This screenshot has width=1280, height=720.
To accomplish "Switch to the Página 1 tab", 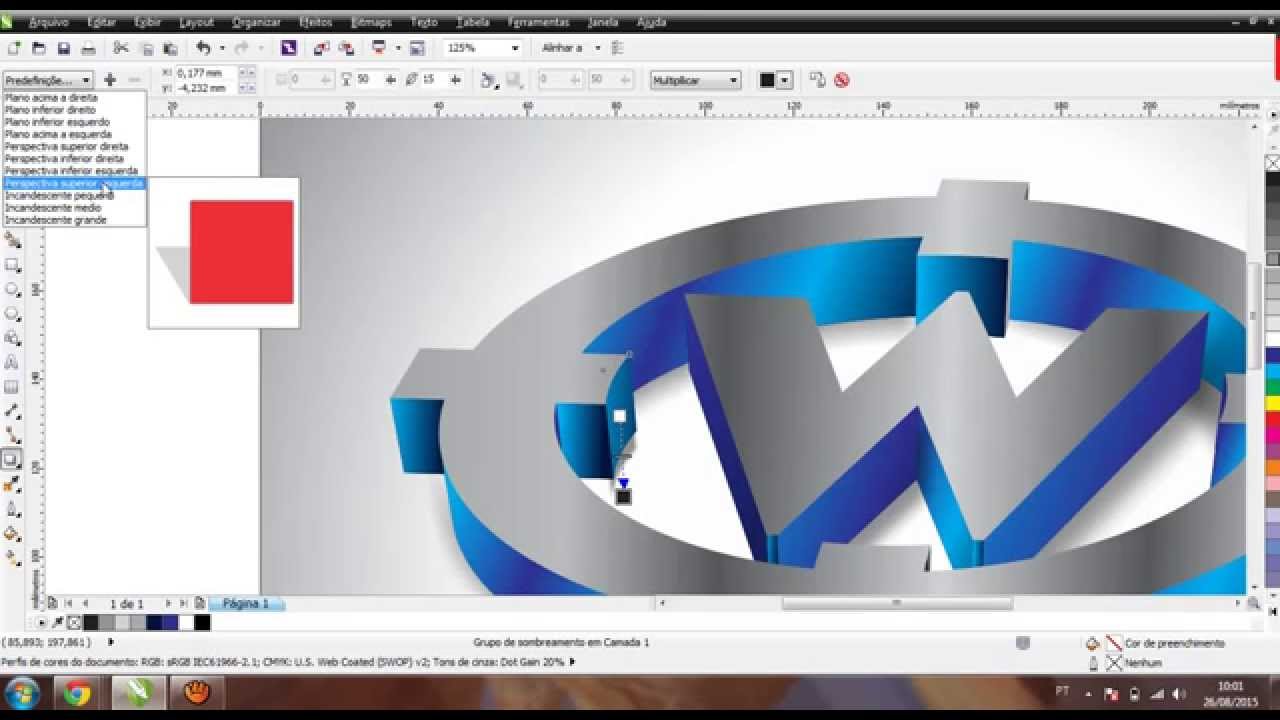I will (x=246, y=604).
